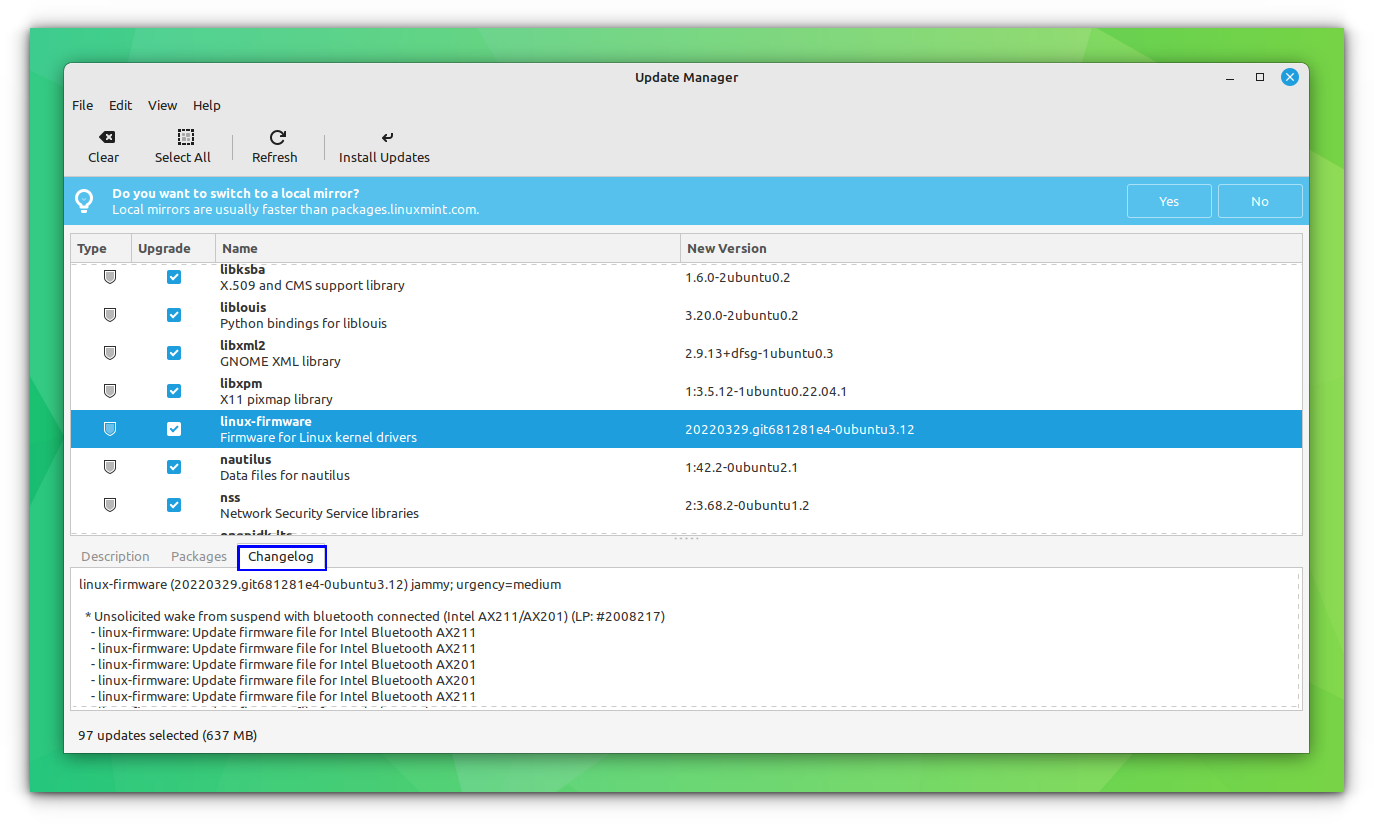Click the Name column header
1374x824 pixels.
coord(239,247)
